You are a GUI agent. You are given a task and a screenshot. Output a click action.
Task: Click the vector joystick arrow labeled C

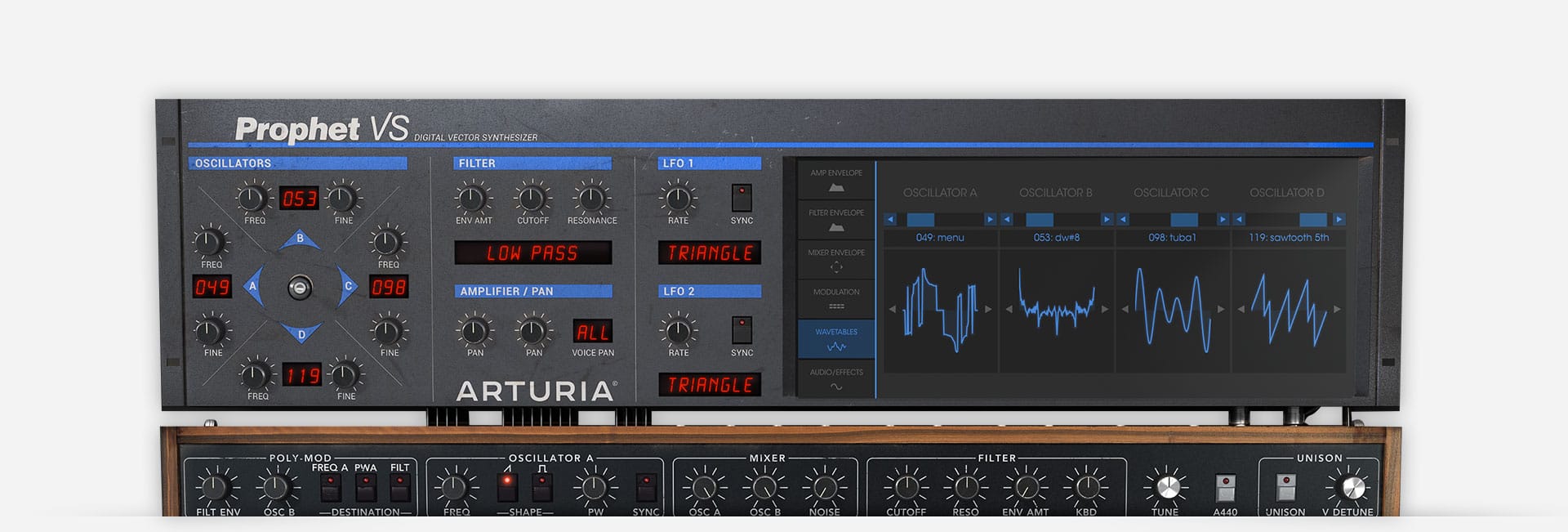point(347,286)
